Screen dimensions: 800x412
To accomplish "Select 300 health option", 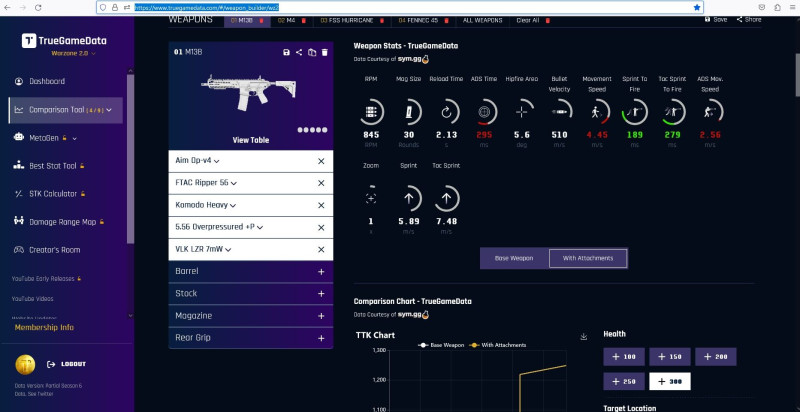I will point(670,381).
